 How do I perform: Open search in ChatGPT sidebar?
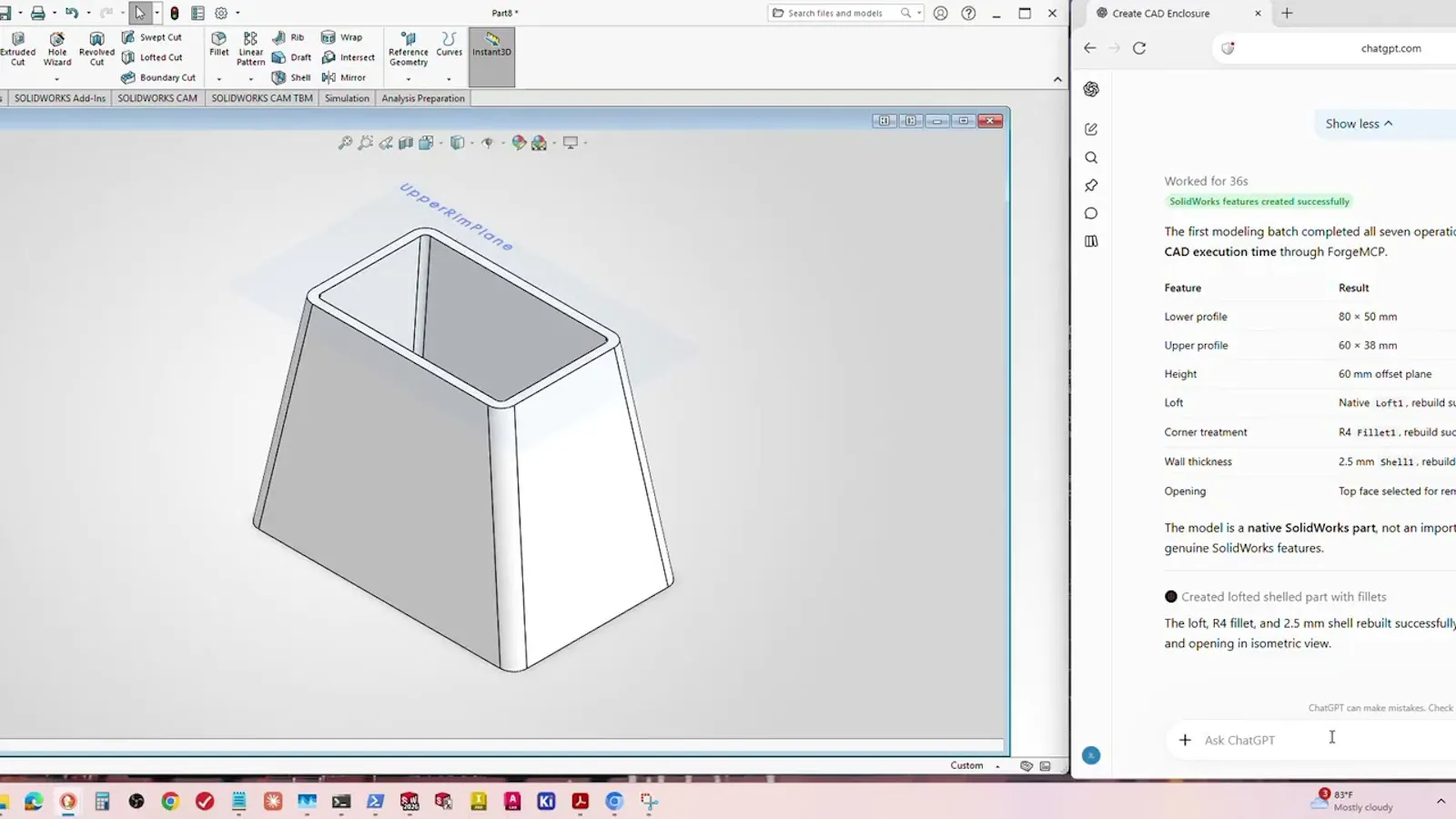pyautogui.click(x=1091, y=157)
